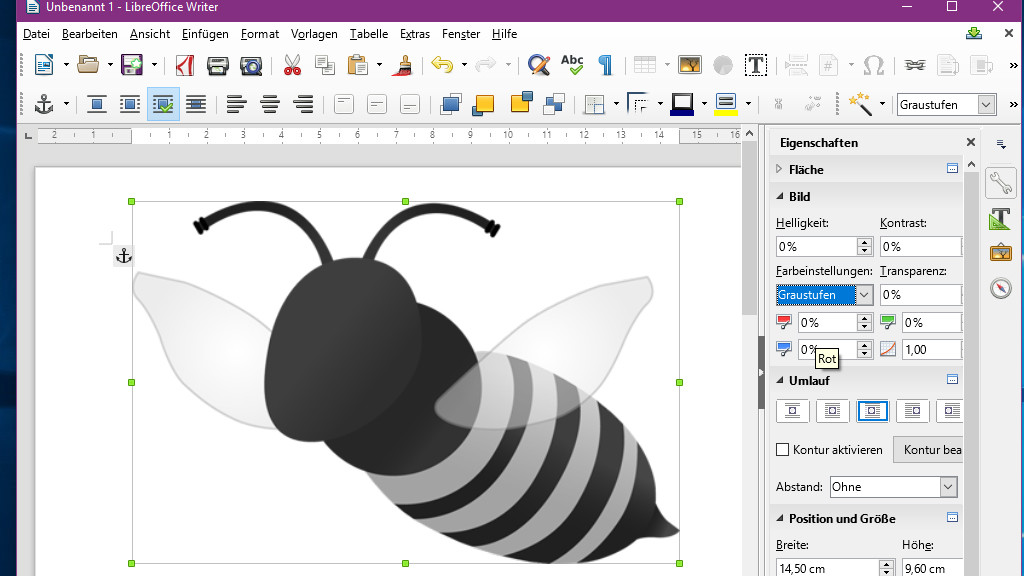Click the Spelling check (Abc) icon
The image size is (1024, 576).
pyautogui.click(x=571, y=64)
